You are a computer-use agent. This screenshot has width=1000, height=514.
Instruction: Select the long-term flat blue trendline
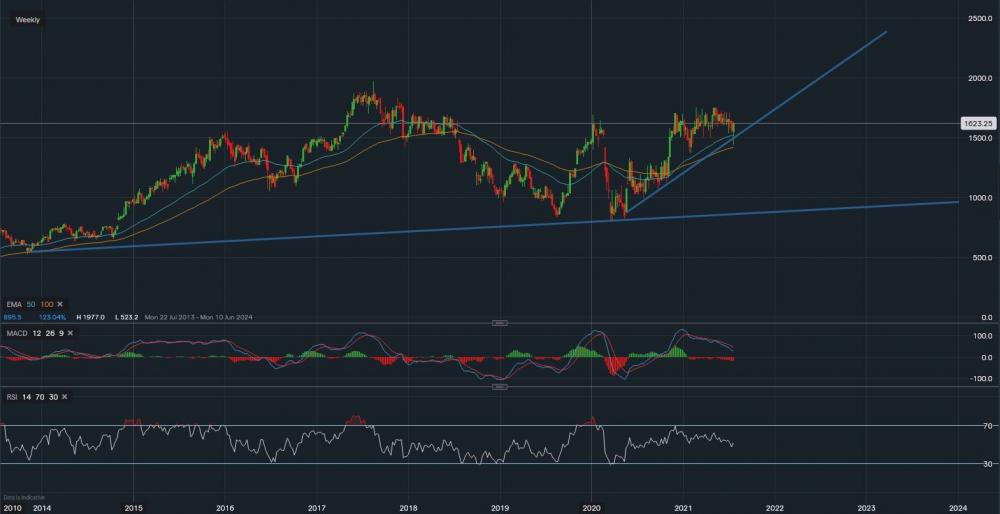point(400,231)
